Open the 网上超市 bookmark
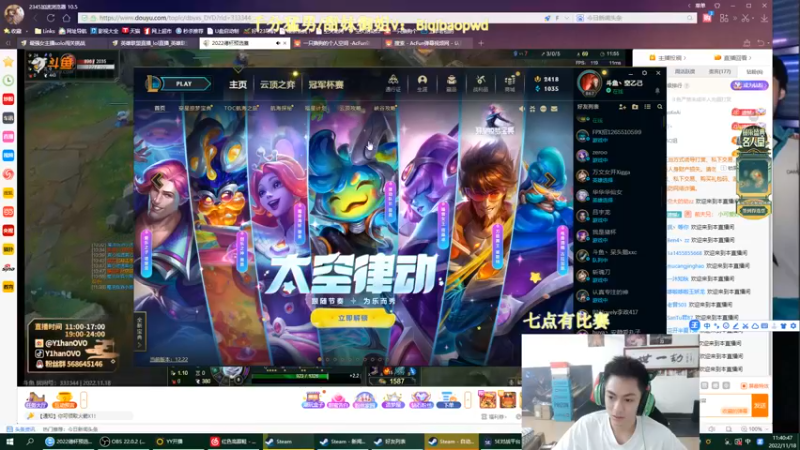The image size is (800, 450). [158, 31]
